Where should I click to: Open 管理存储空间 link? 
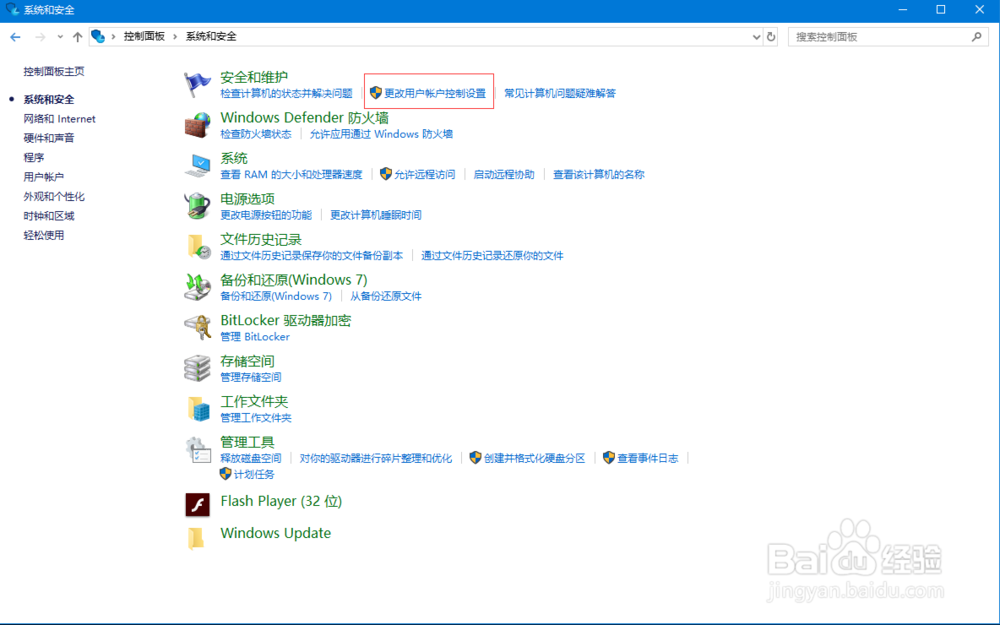coord(251,377)
